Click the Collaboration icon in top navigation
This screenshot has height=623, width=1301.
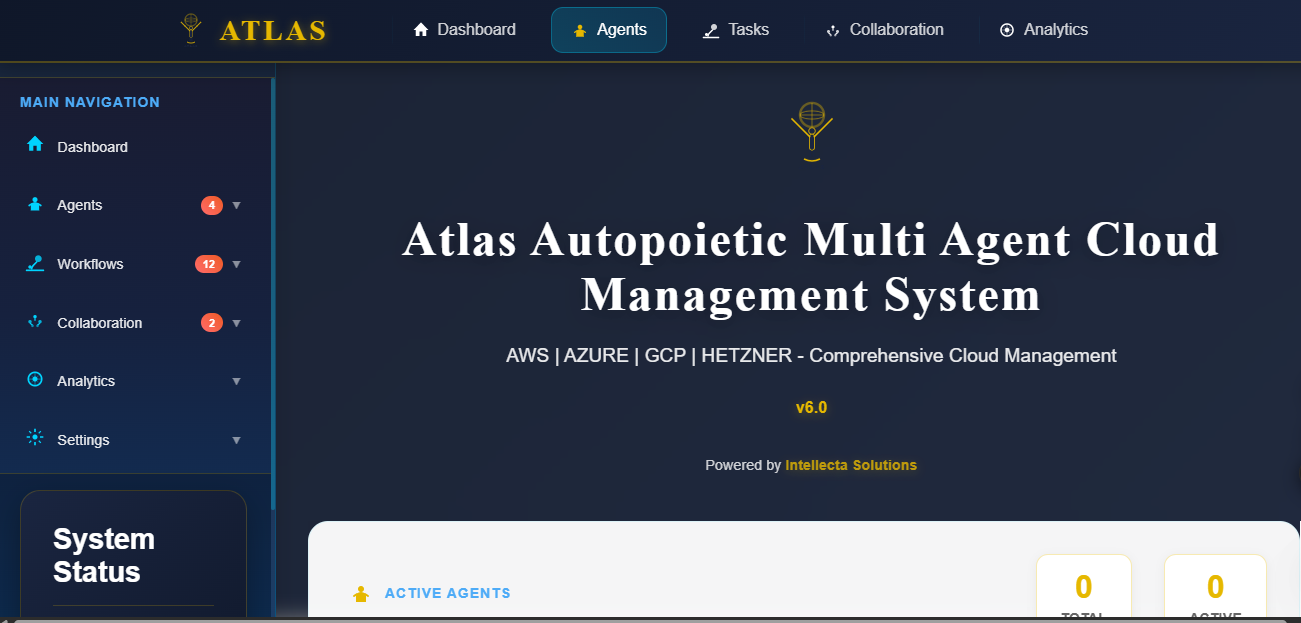click(832, 31)
